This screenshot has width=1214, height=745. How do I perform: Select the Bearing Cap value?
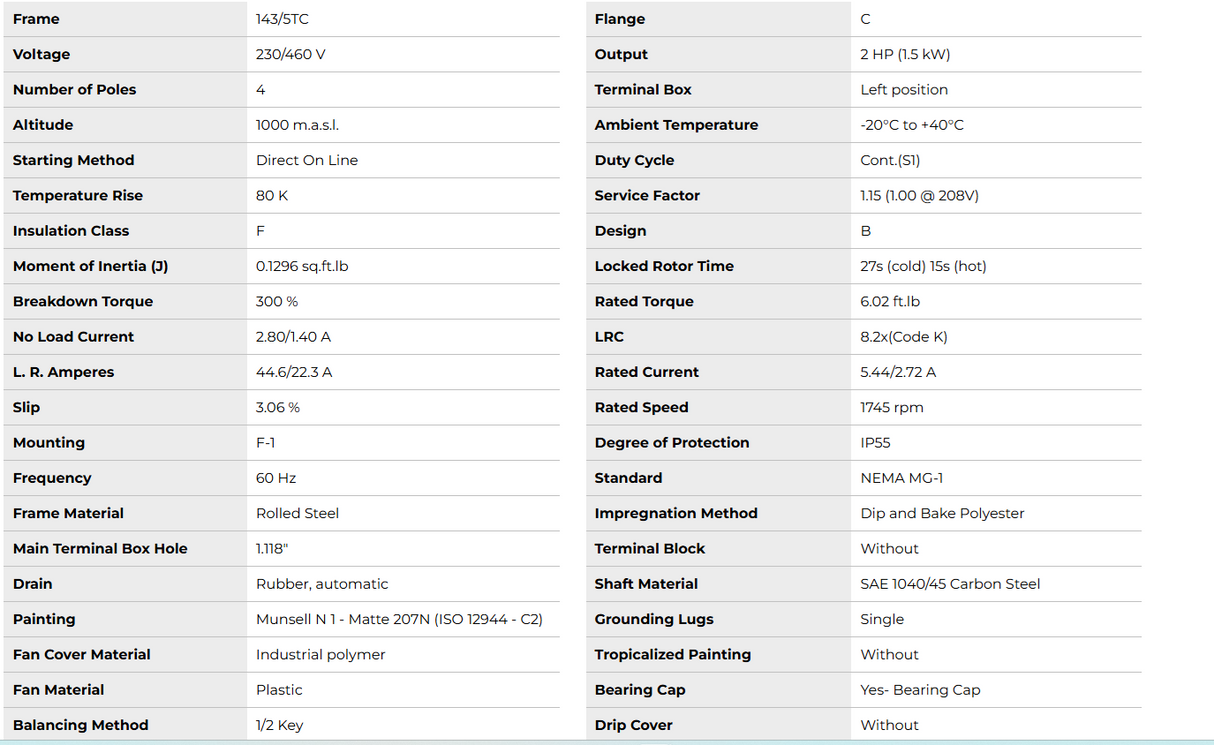[920, 690]
